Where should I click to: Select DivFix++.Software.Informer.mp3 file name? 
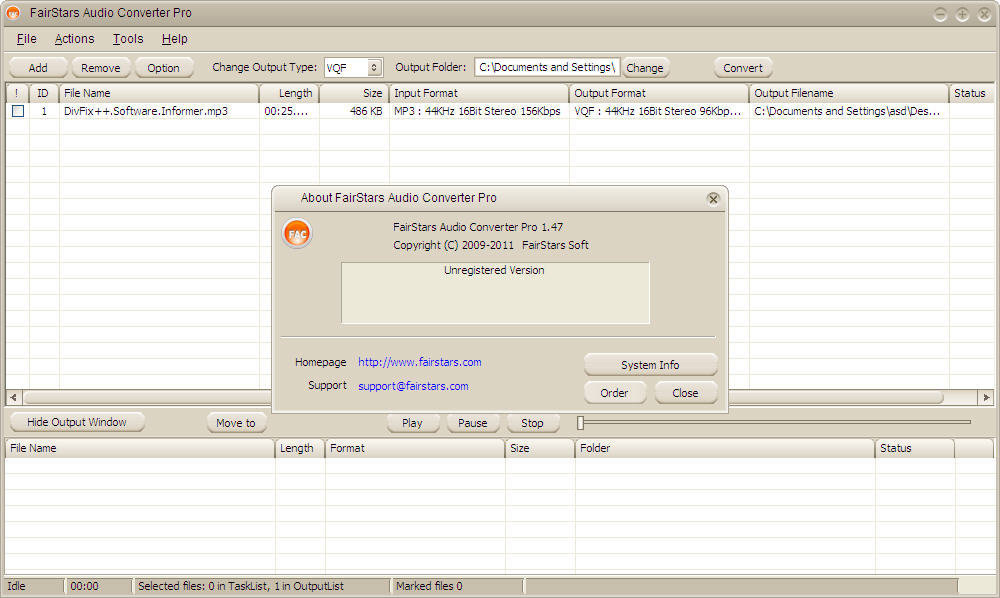coord(146,111)
